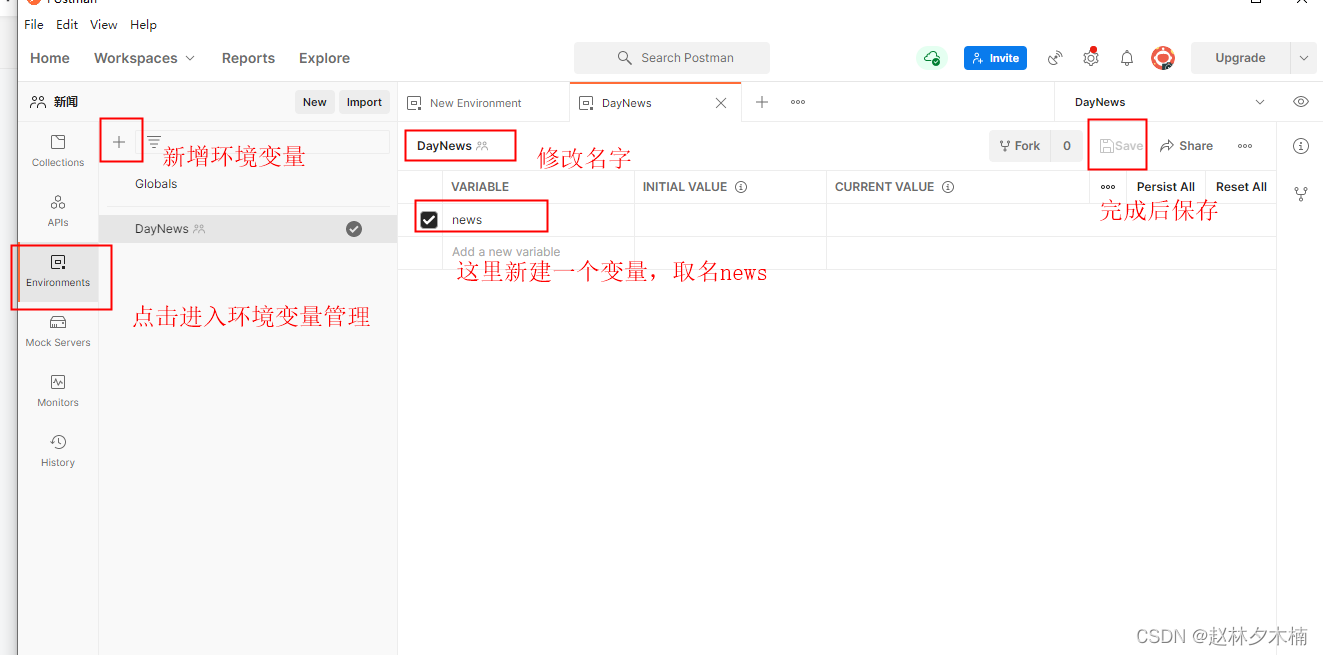Click the New button
The image size is (1323, 655).
315,102
